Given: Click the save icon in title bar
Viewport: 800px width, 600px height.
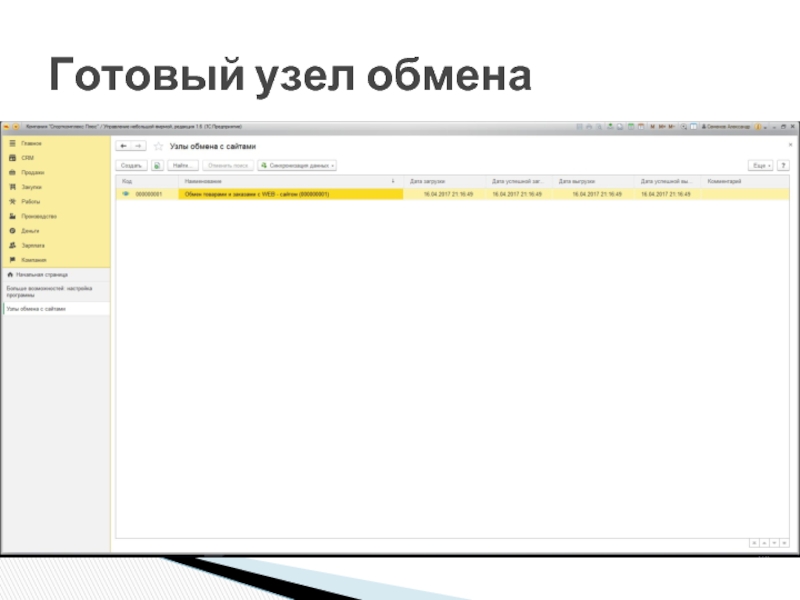Looking at the screenshot, I should tap(580, 127).
